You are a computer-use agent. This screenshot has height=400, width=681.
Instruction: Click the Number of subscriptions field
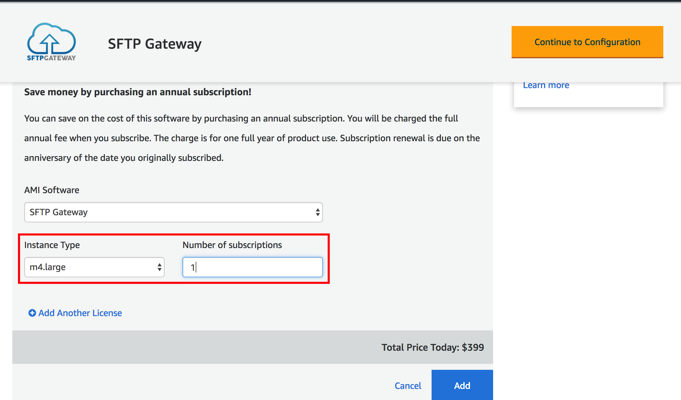click(x=252, y=267)
